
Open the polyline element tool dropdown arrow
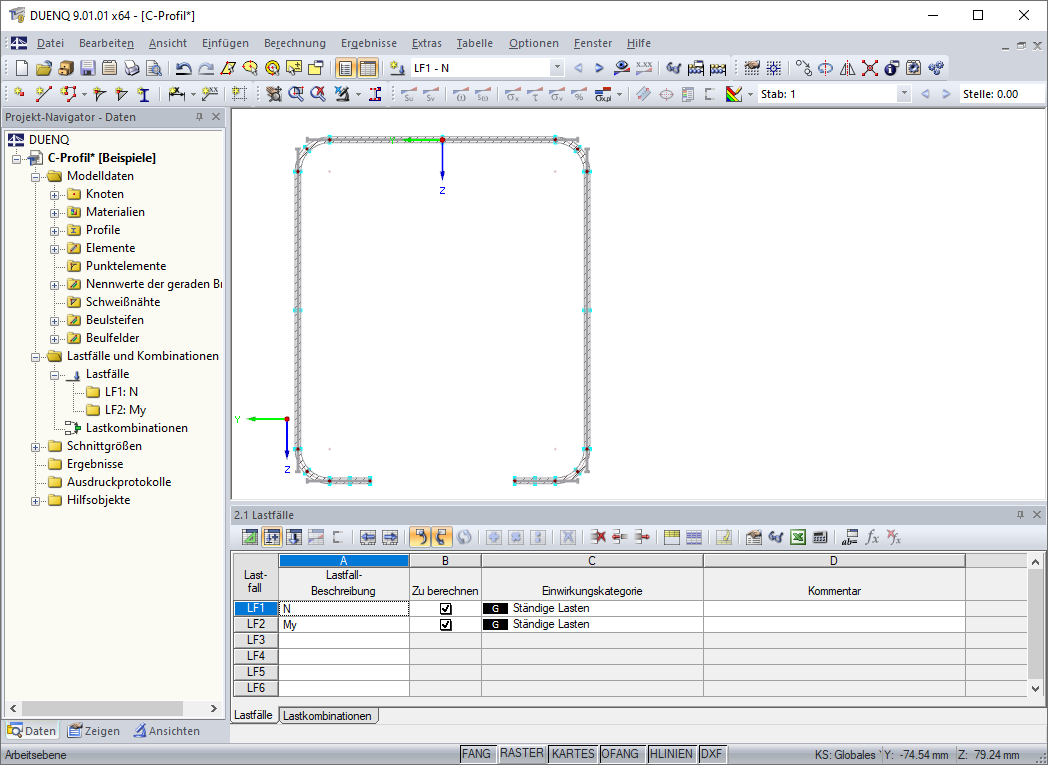[x=84, y=94]
